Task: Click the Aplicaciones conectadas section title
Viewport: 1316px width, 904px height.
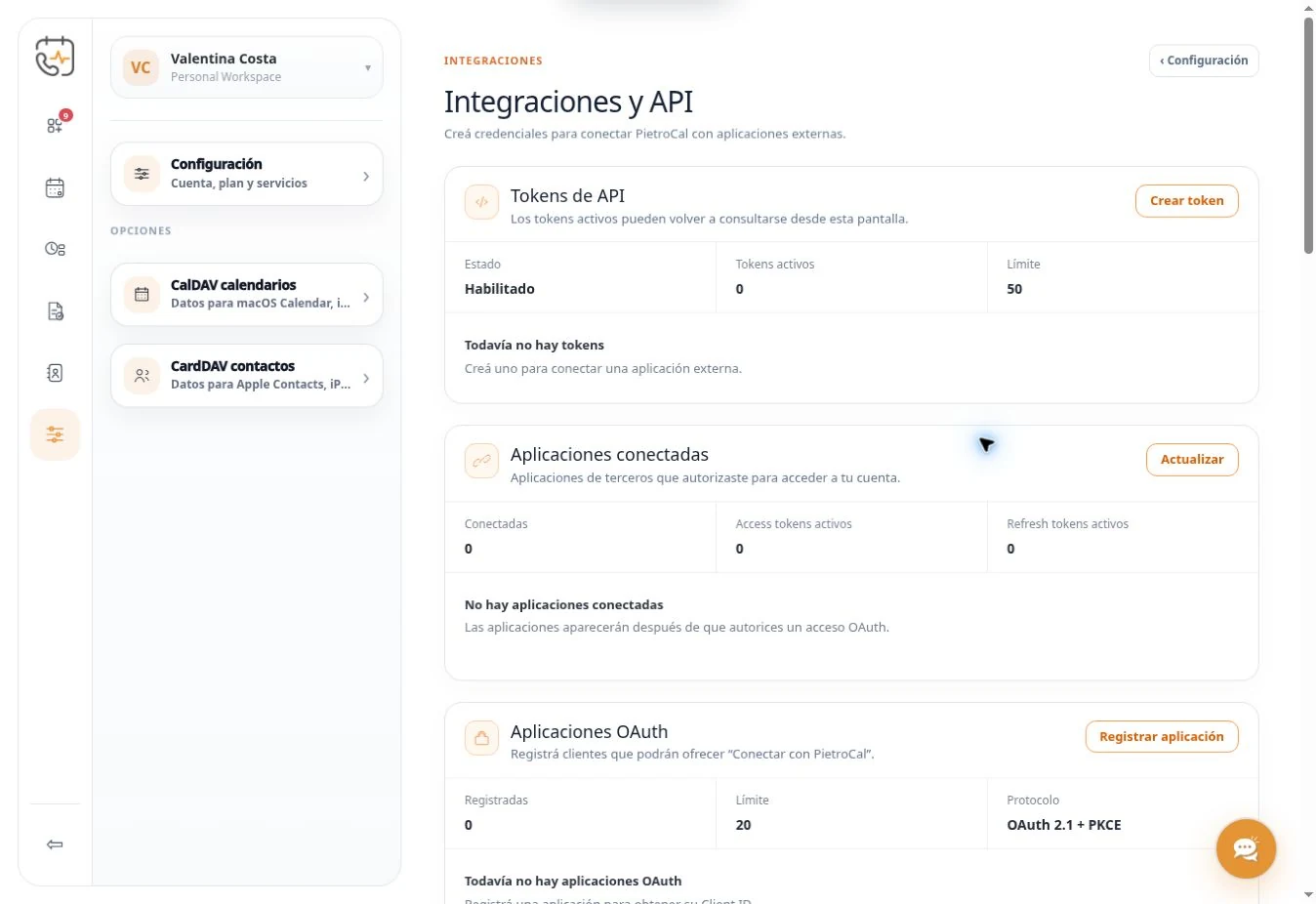Action: click(609, 454)
